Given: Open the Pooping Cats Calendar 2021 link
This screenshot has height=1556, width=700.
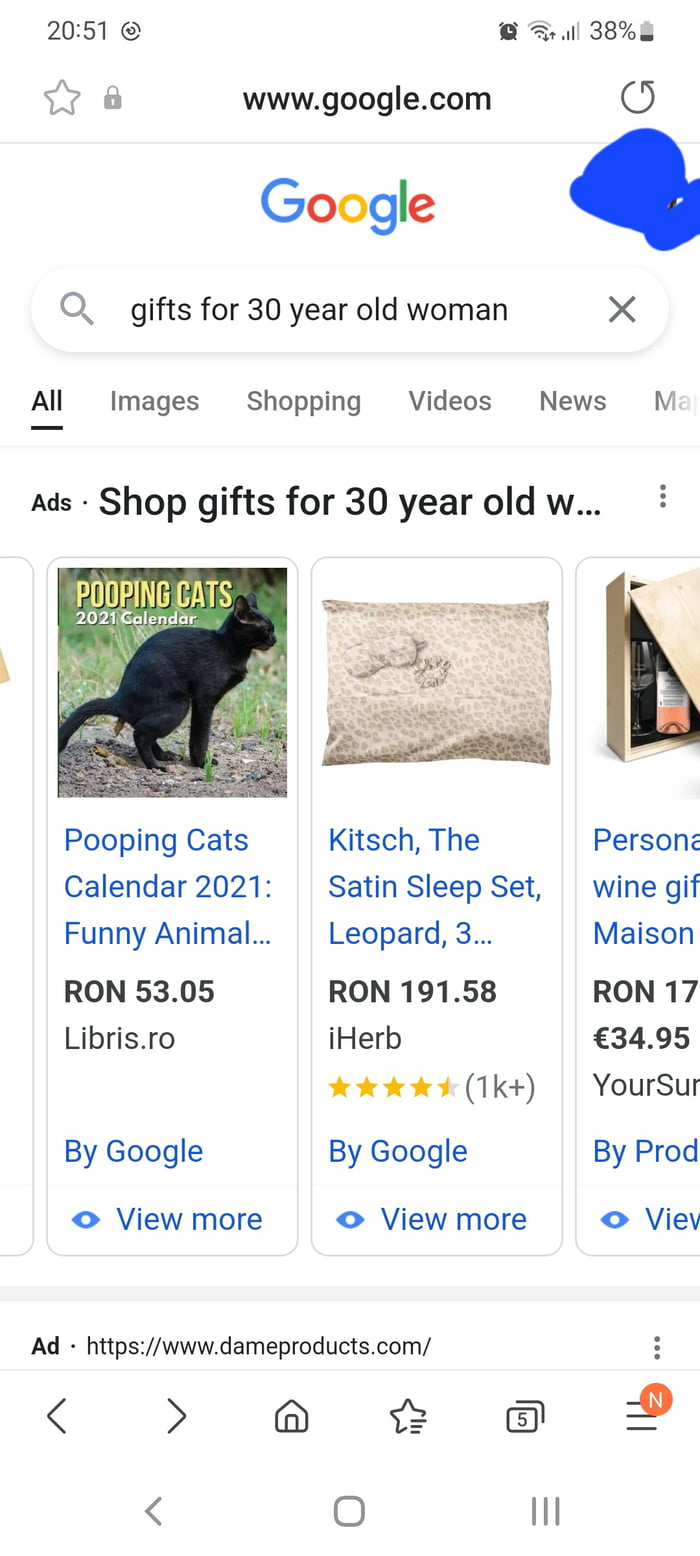Looking at the screenshot, I should pos(168,886).
